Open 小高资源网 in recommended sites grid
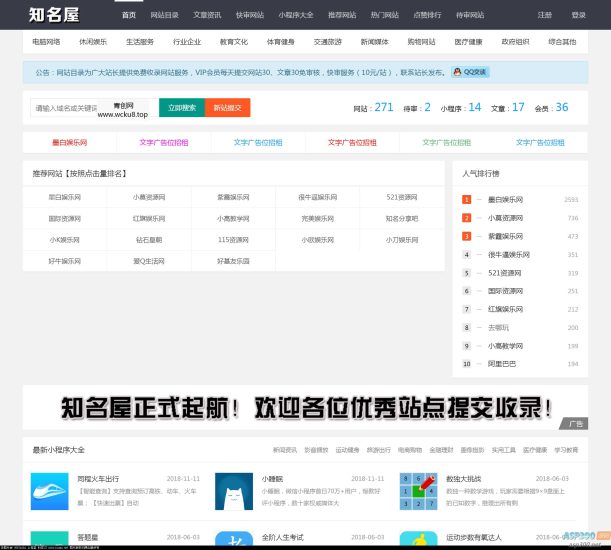611x550 pixels. [149, 197]
